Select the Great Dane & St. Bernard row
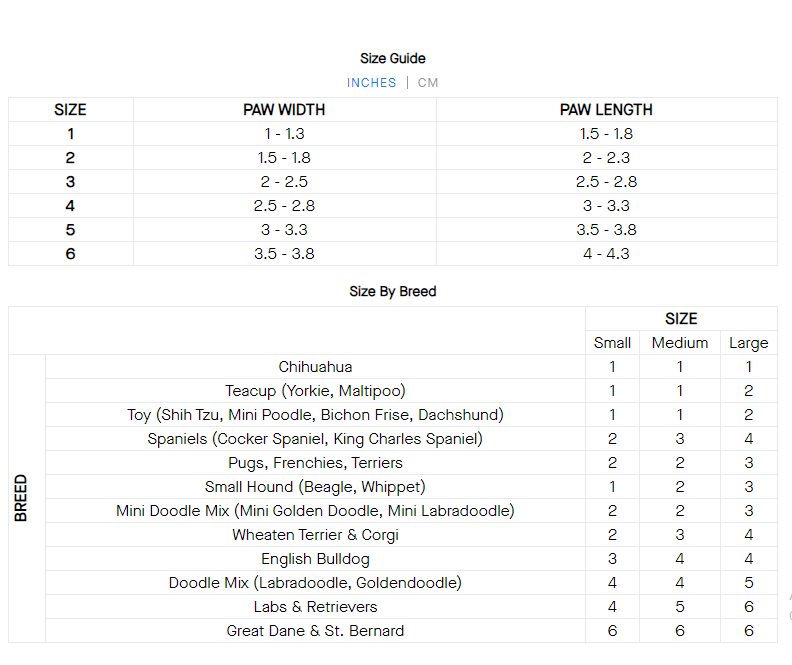This screenshot has width=792, height=665. [315, 631]
